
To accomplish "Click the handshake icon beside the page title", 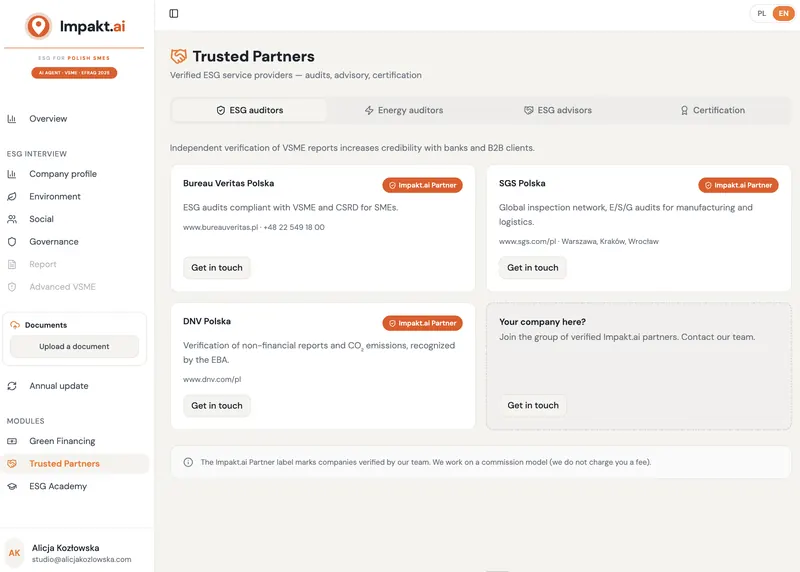I will tap(178, 56).
